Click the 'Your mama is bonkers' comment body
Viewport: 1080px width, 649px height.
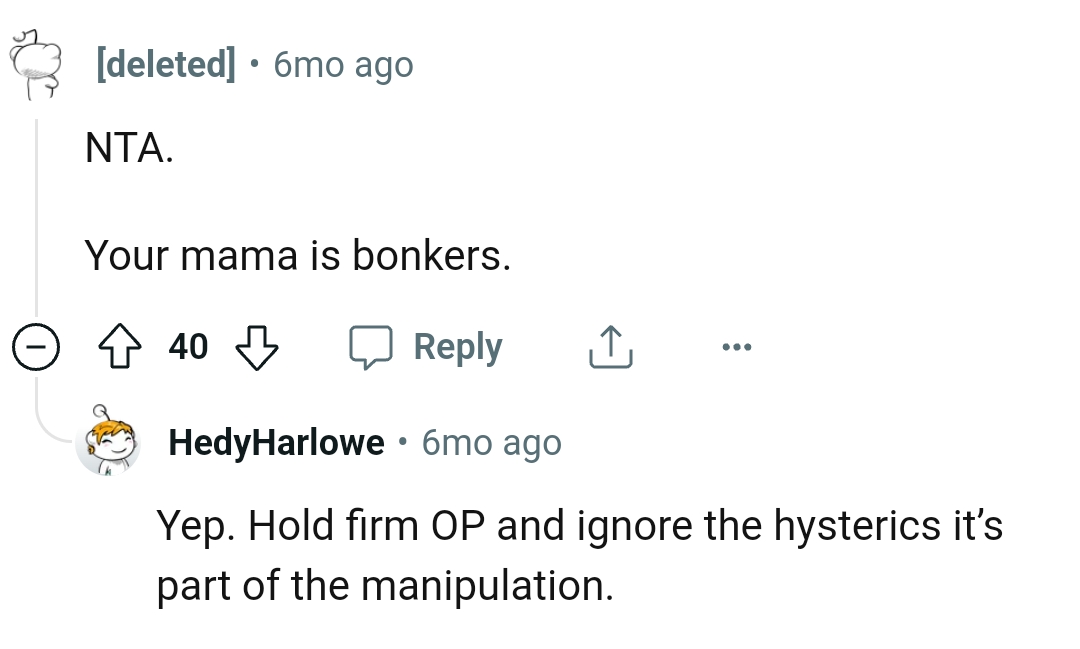click(297, 255)
